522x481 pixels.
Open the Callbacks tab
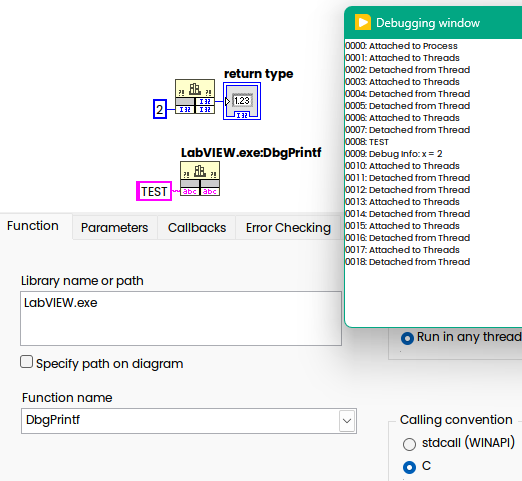[x=197, y=228]
